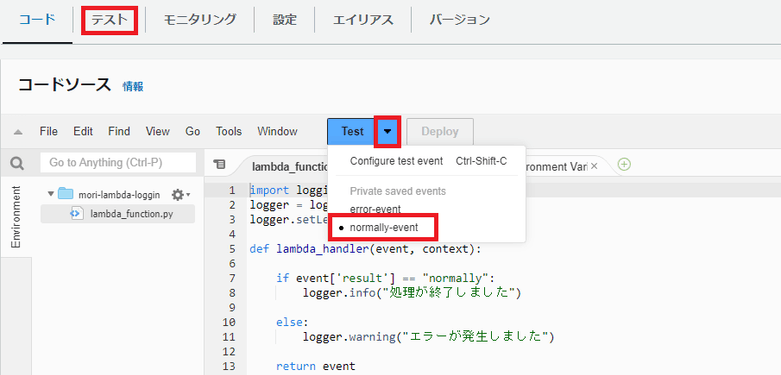Open the エイリアス tab
Image resolution: width=781 pixels, height=375 pixels.
click(x=363, y=20)
